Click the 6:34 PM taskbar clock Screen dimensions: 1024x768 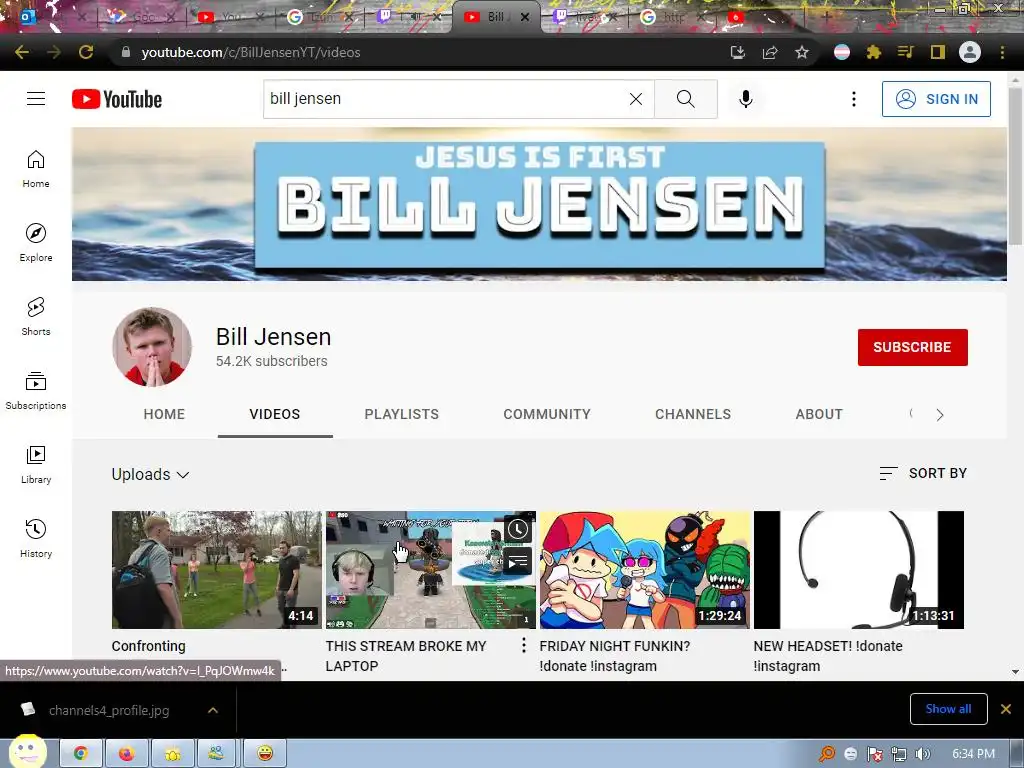974,754
